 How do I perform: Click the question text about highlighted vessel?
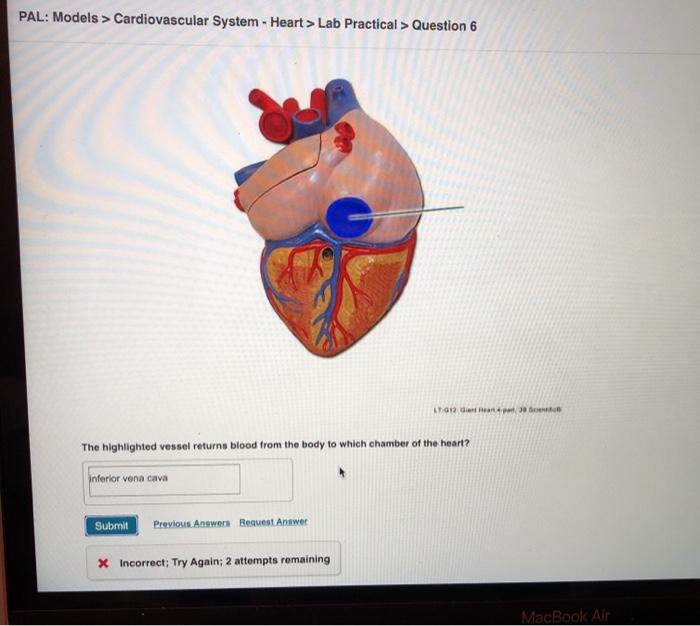(x=275, y=445)
